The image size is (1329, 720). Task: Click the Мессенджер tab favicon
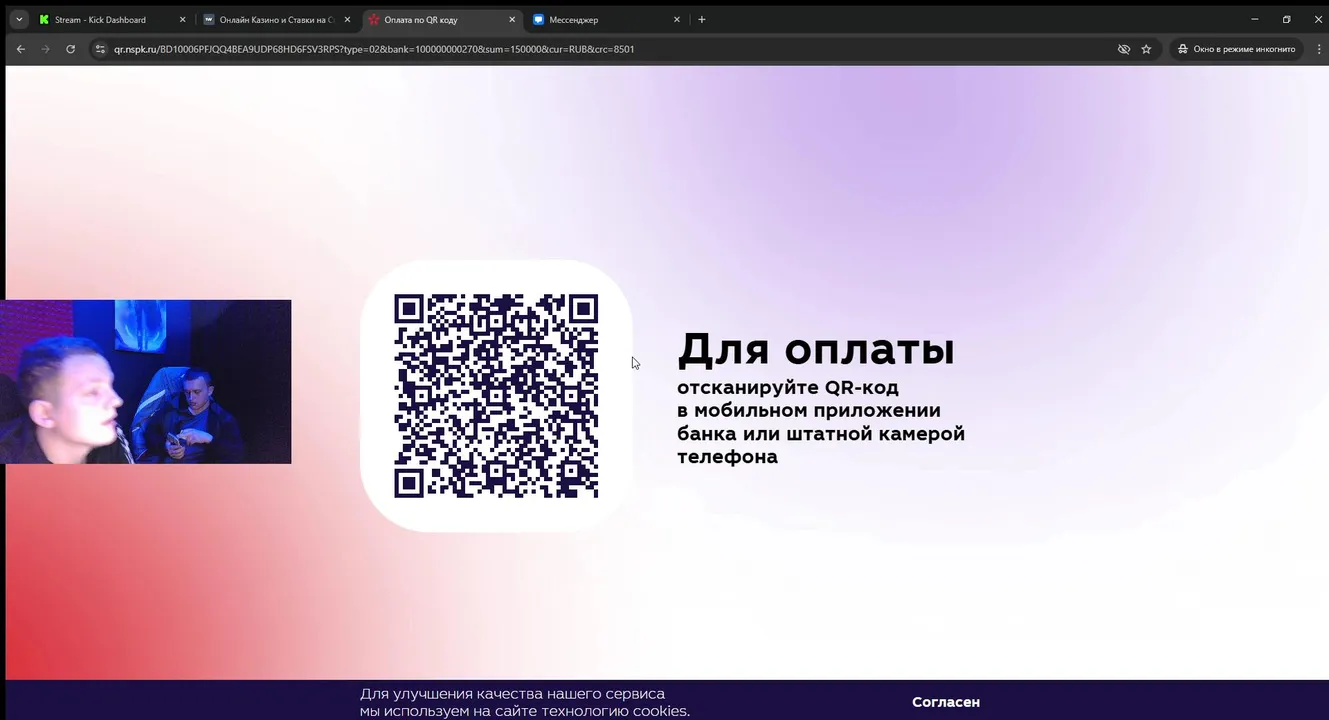coord(539,19)
